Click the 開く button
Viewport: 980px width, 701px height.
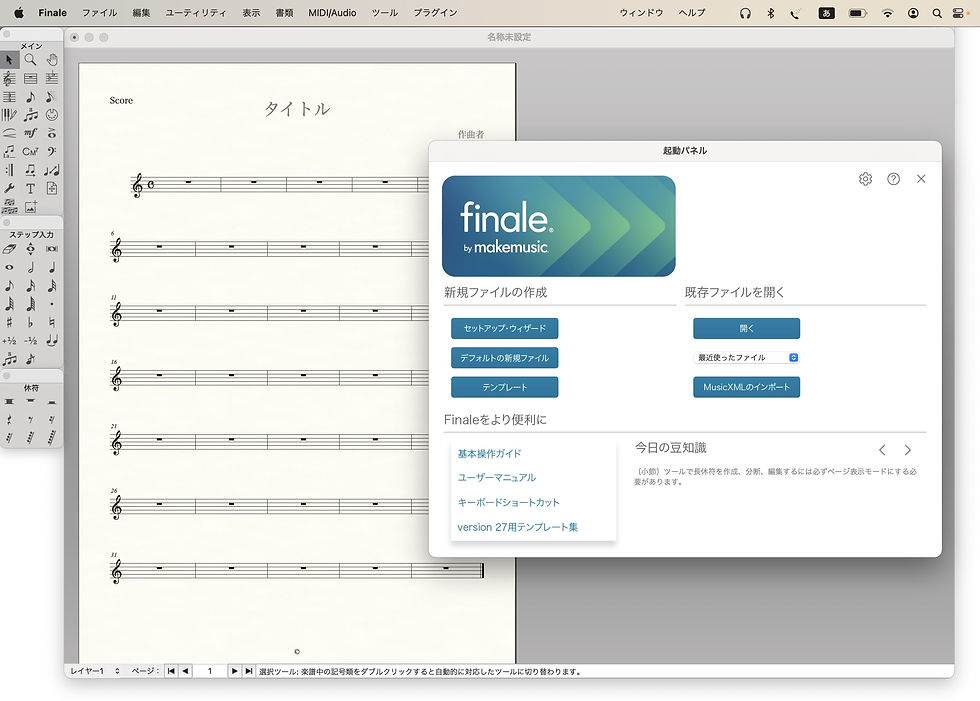pyautogui.click(x=746, y=328)
